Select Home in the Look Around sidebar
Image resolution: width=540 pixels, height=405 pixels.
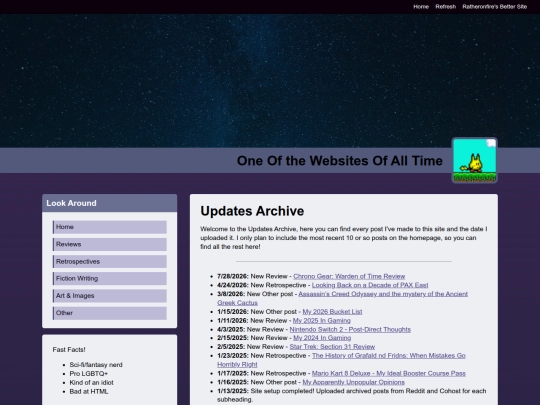pos(110,227)
